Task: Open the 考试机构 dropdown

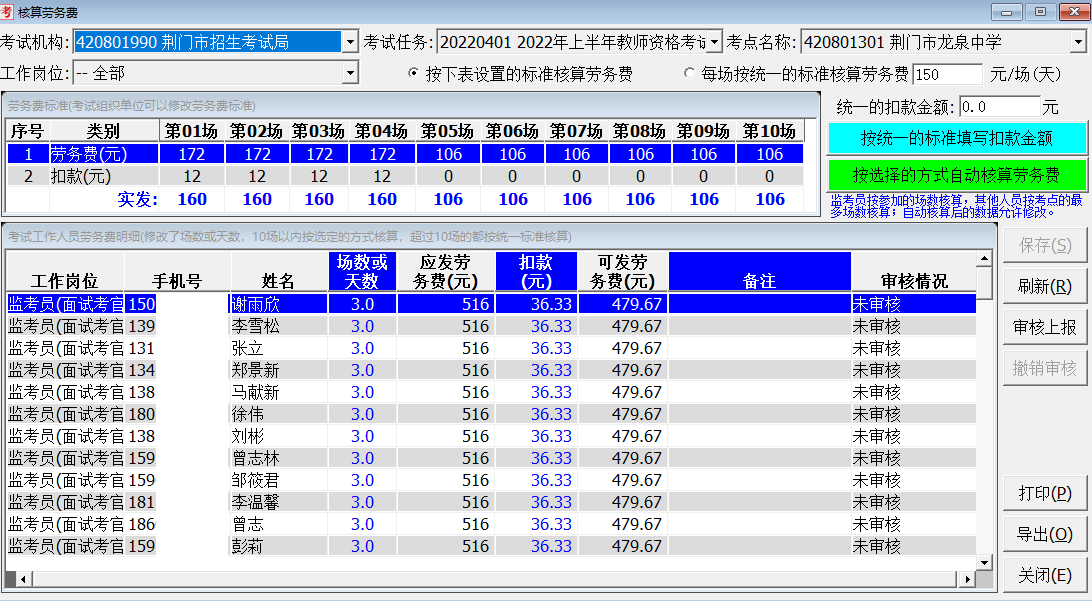Action: pyautogui.click(x=350, y=42)
